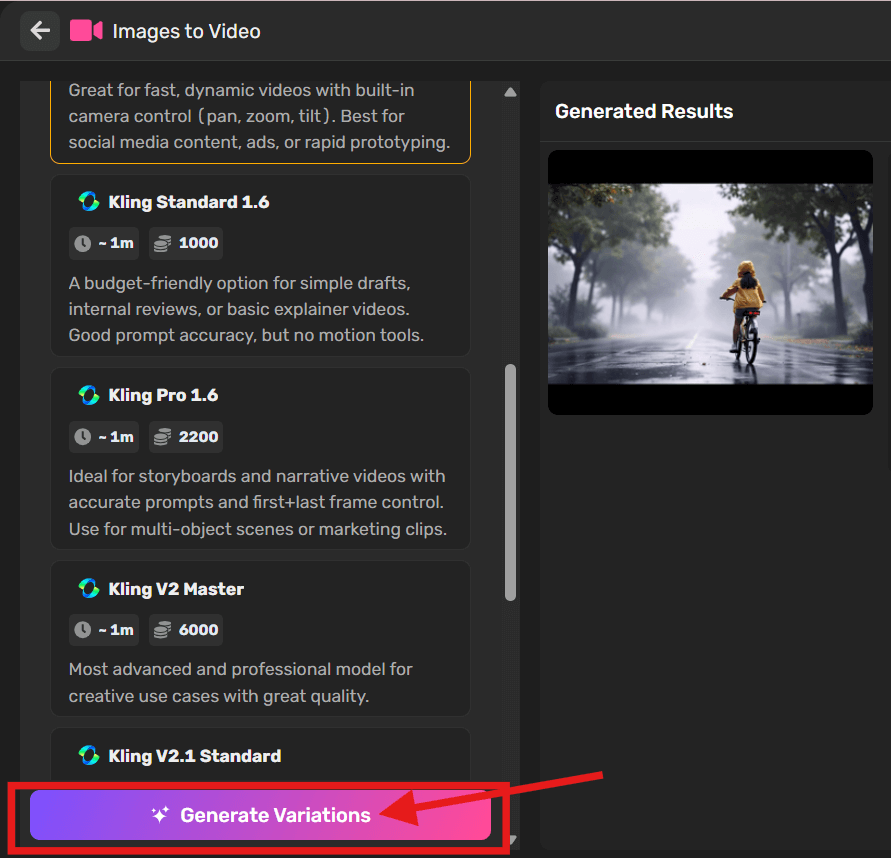Click the coins icon beside 2200

point(163,436)
